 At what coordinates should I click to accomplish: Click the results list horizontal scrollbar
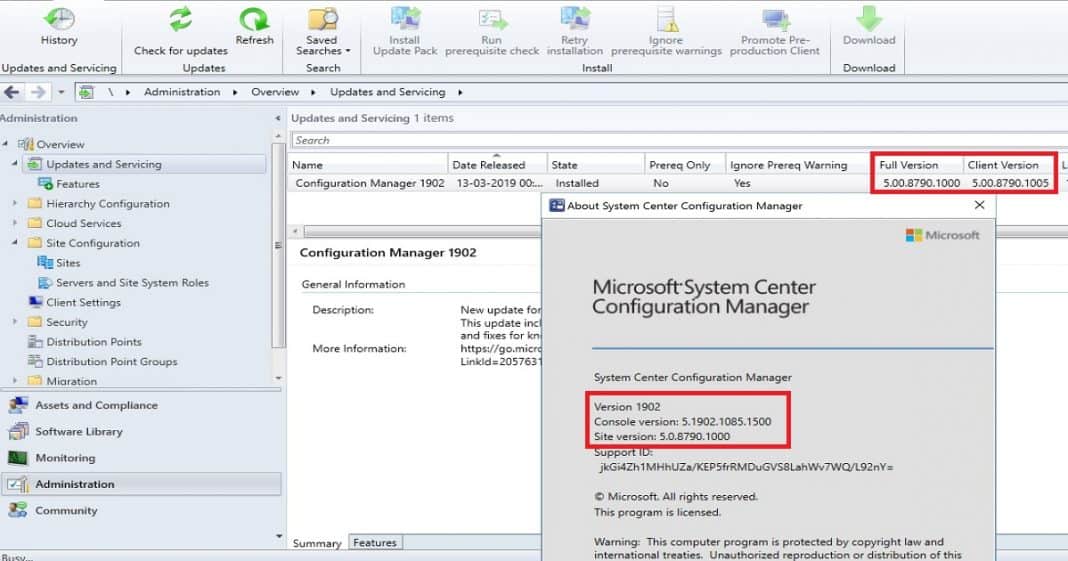[x=422, y=231]
